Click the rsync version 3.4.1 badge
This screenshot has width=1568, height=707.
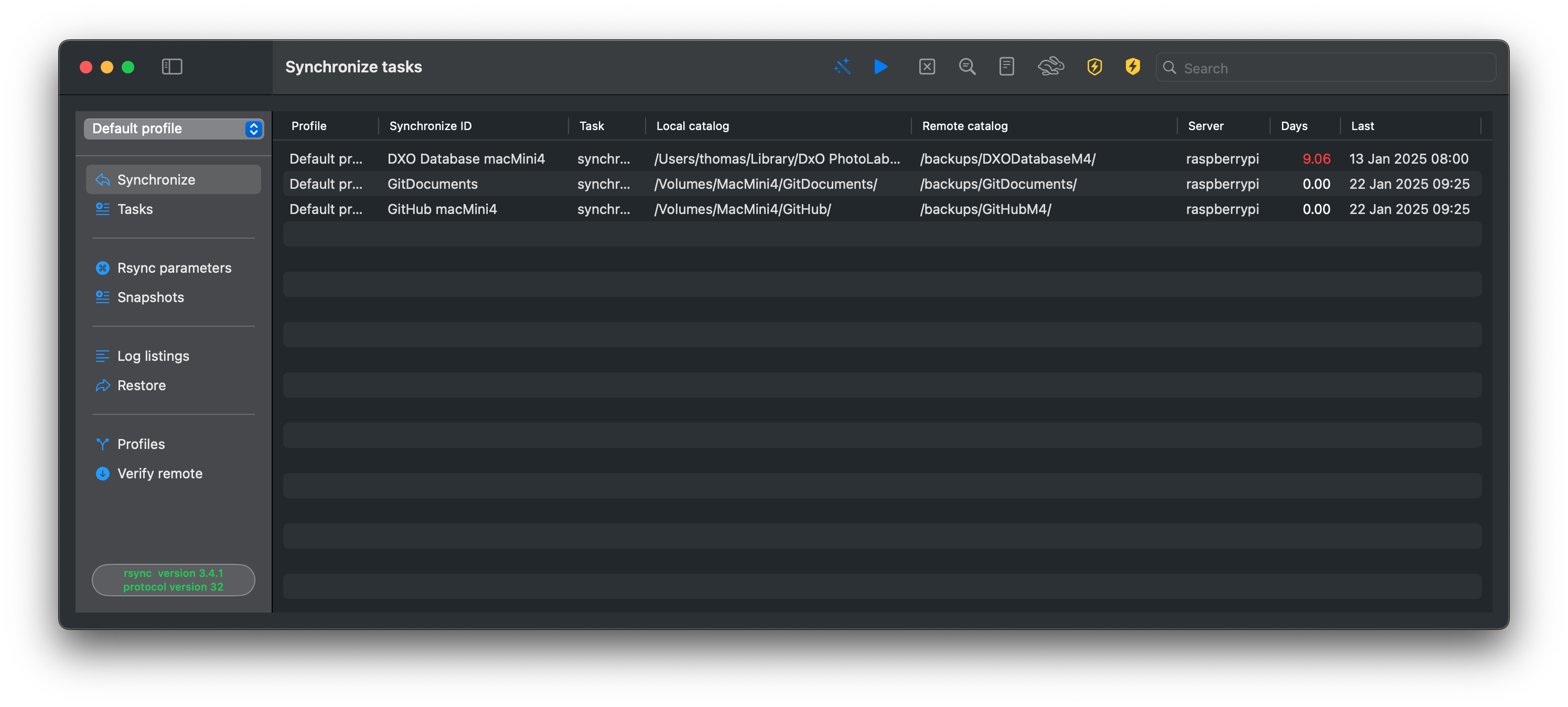click(174, 580)
